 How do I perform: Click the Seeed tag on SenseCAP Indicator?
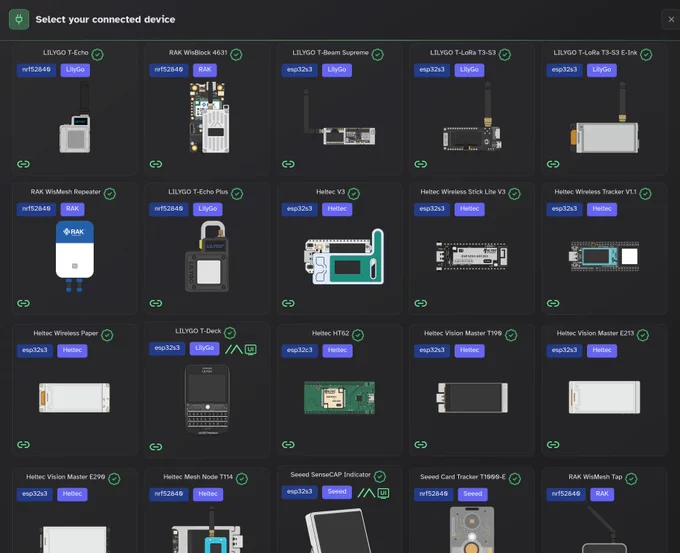(337, 492)
